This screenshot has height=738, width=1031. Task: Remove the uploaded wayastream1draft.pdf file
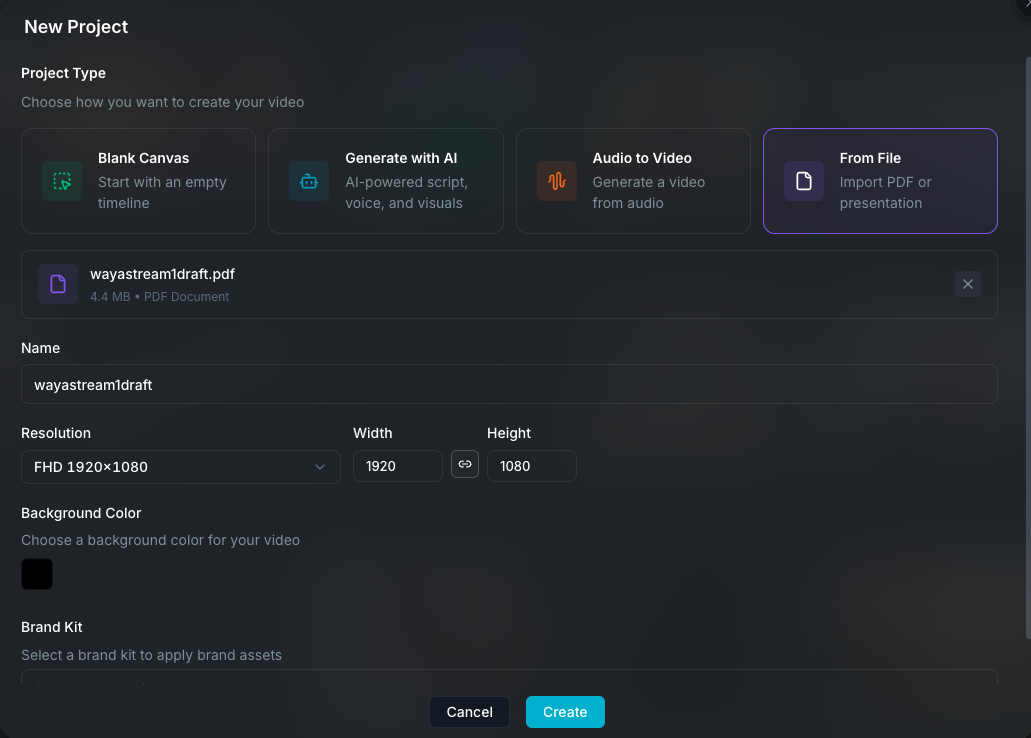(x=967, y=283)
